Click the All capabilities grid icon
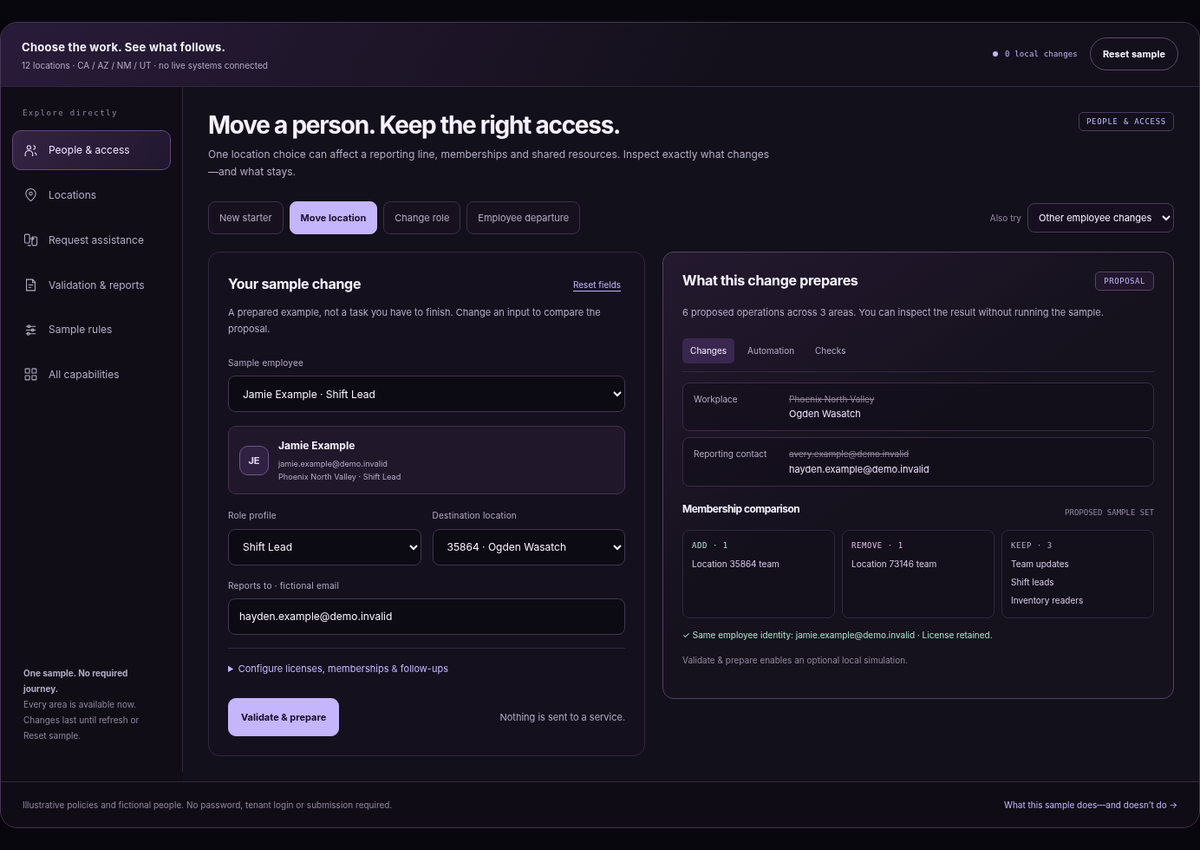Screen dimensions: 1200x850 30,375
